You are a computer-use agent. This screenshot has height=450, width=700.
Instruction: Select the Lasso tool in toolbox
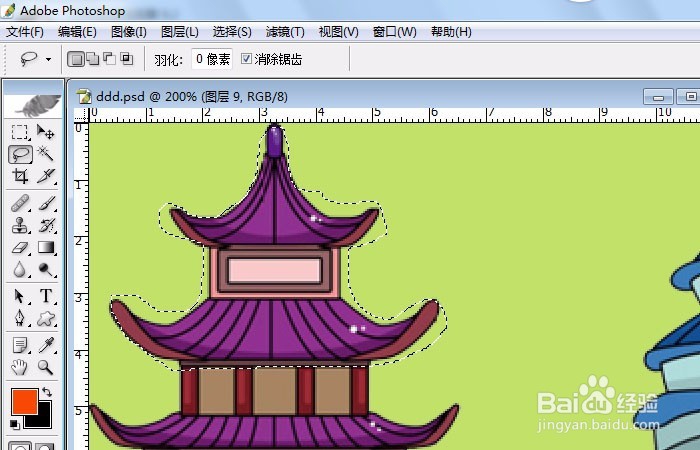(20, 154)
